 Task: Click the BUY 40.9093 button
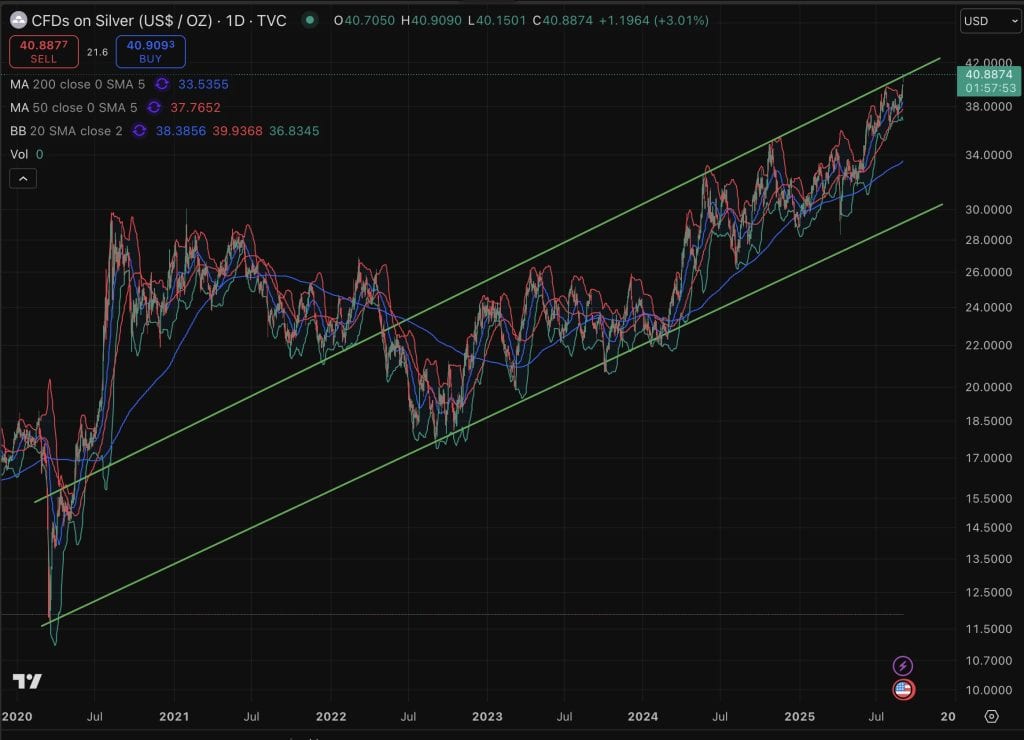(x=150, y=51)
